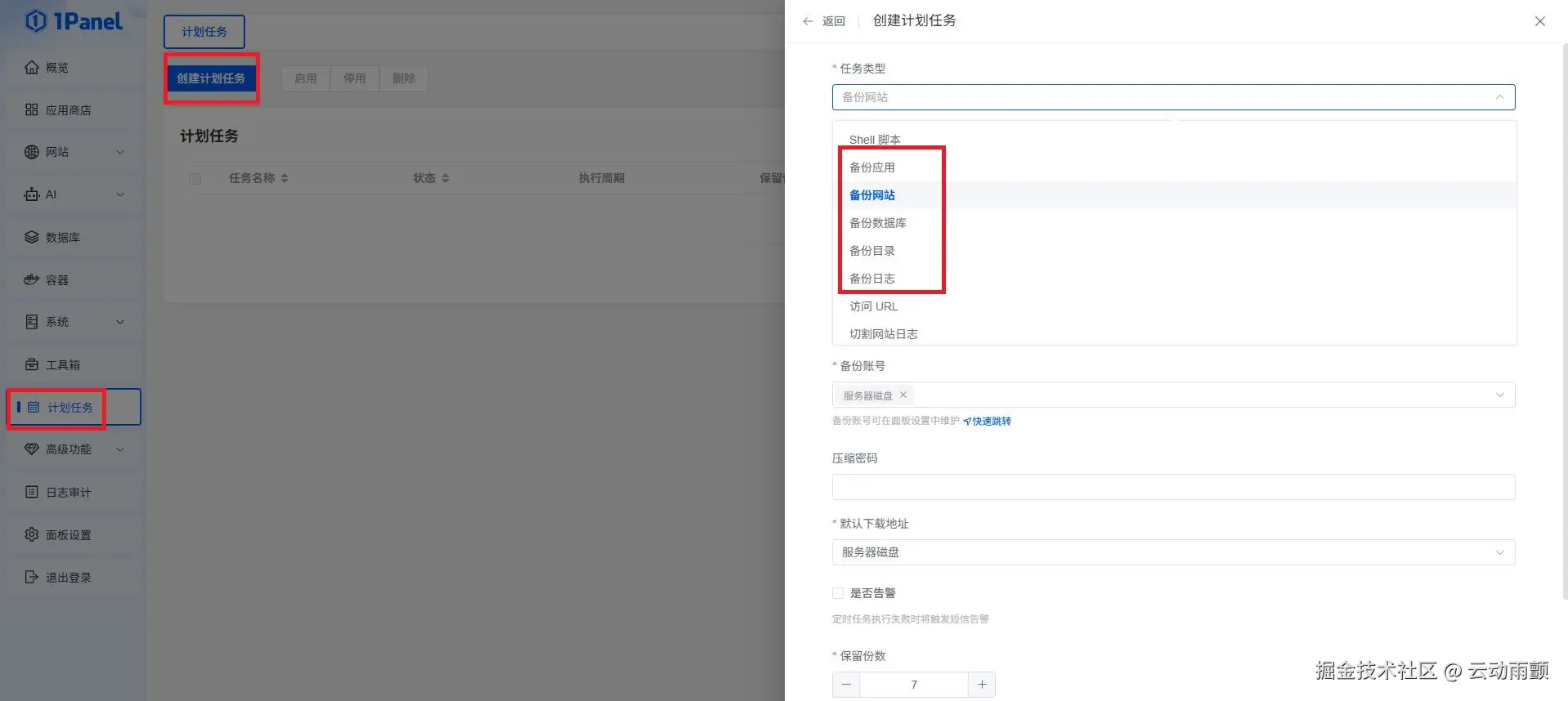Viewport: 1568px width, 701px height.
Task: Focus the 压缩密码 input field
Action: (x=1174, y=487)
